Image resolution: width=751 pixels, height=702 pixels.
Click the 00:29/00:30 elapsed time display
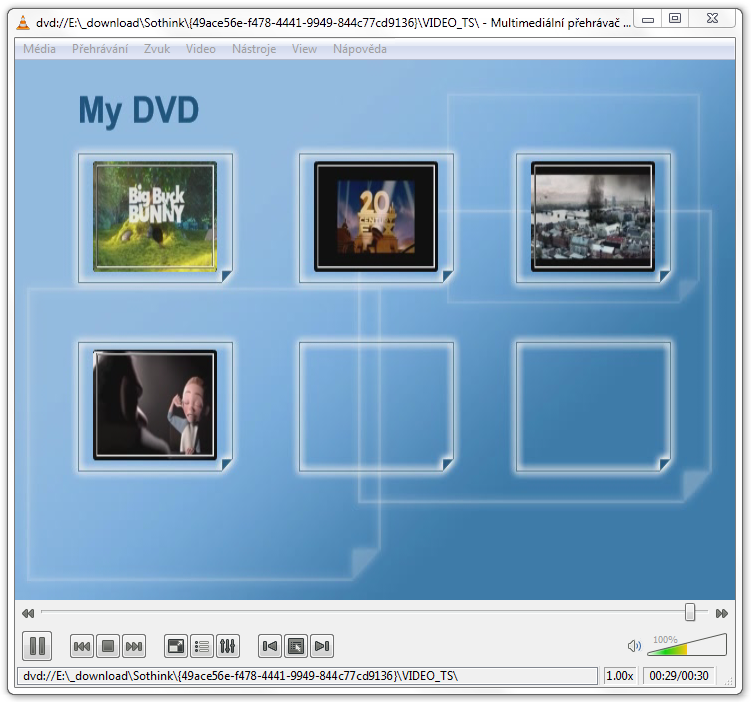click(679, 676)
